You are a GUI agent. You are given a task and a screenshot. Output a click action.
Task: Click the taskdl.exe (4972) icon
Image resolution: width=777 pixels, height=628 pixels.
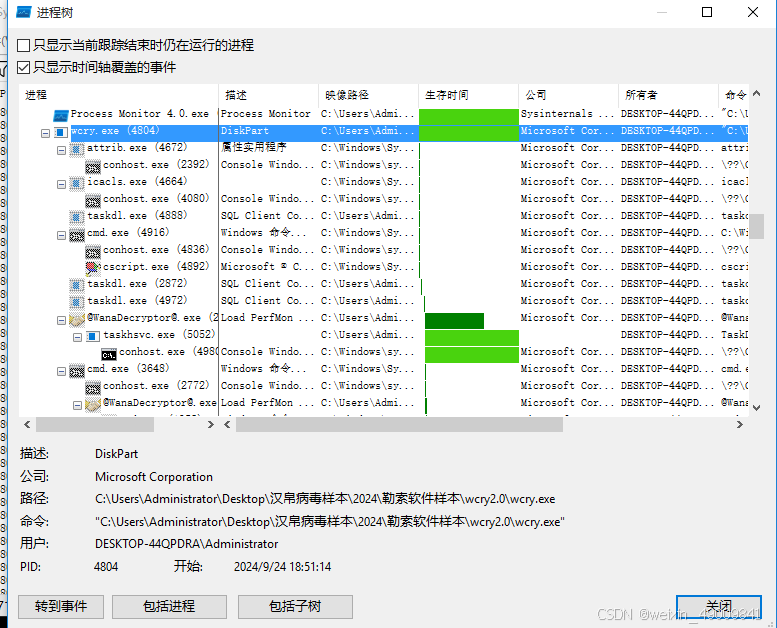(77, 302)
